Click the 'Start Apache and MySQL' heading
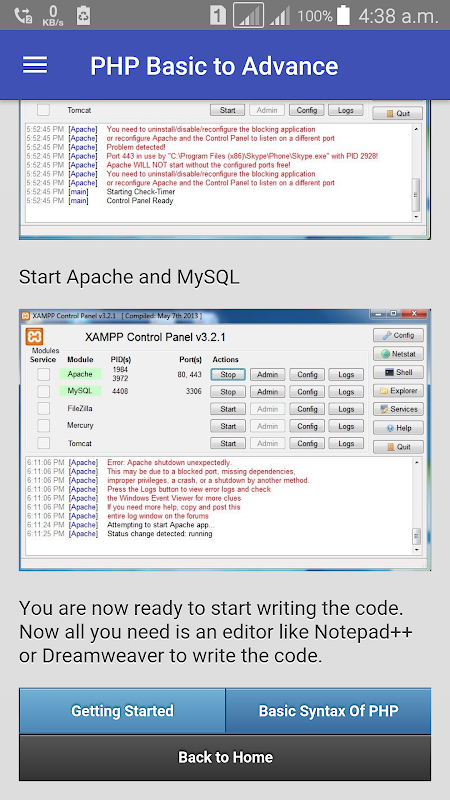 tap(129, 278)
